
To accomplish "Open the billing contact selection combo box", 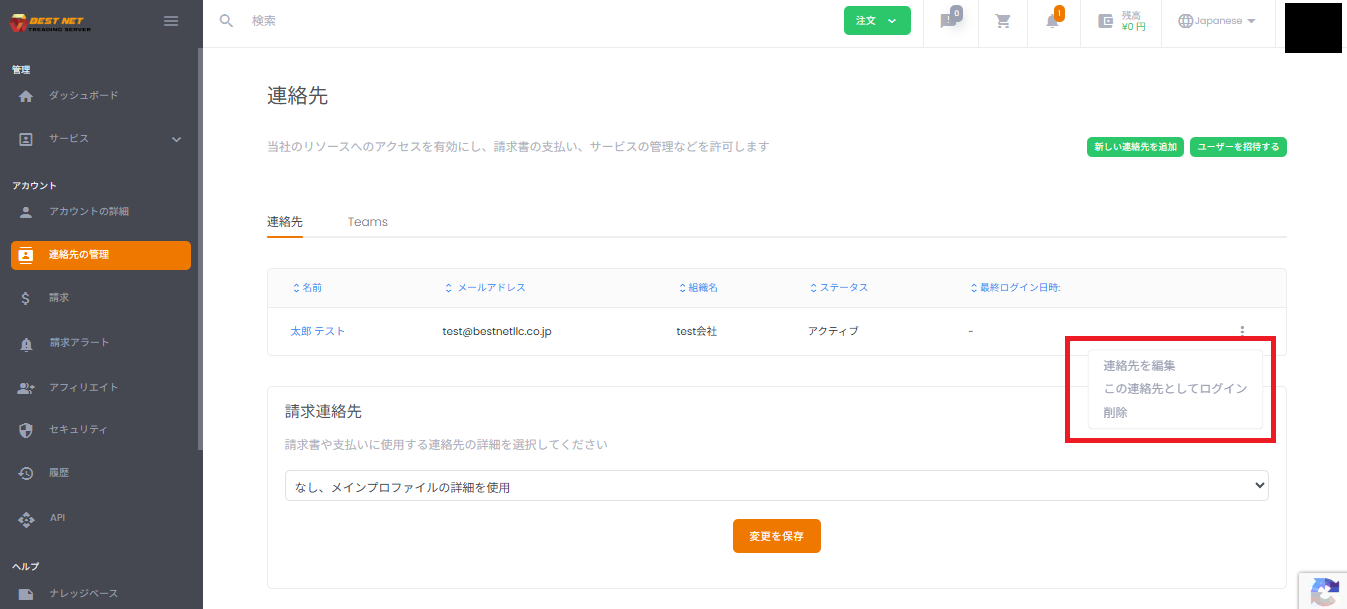I will [776, 485].
